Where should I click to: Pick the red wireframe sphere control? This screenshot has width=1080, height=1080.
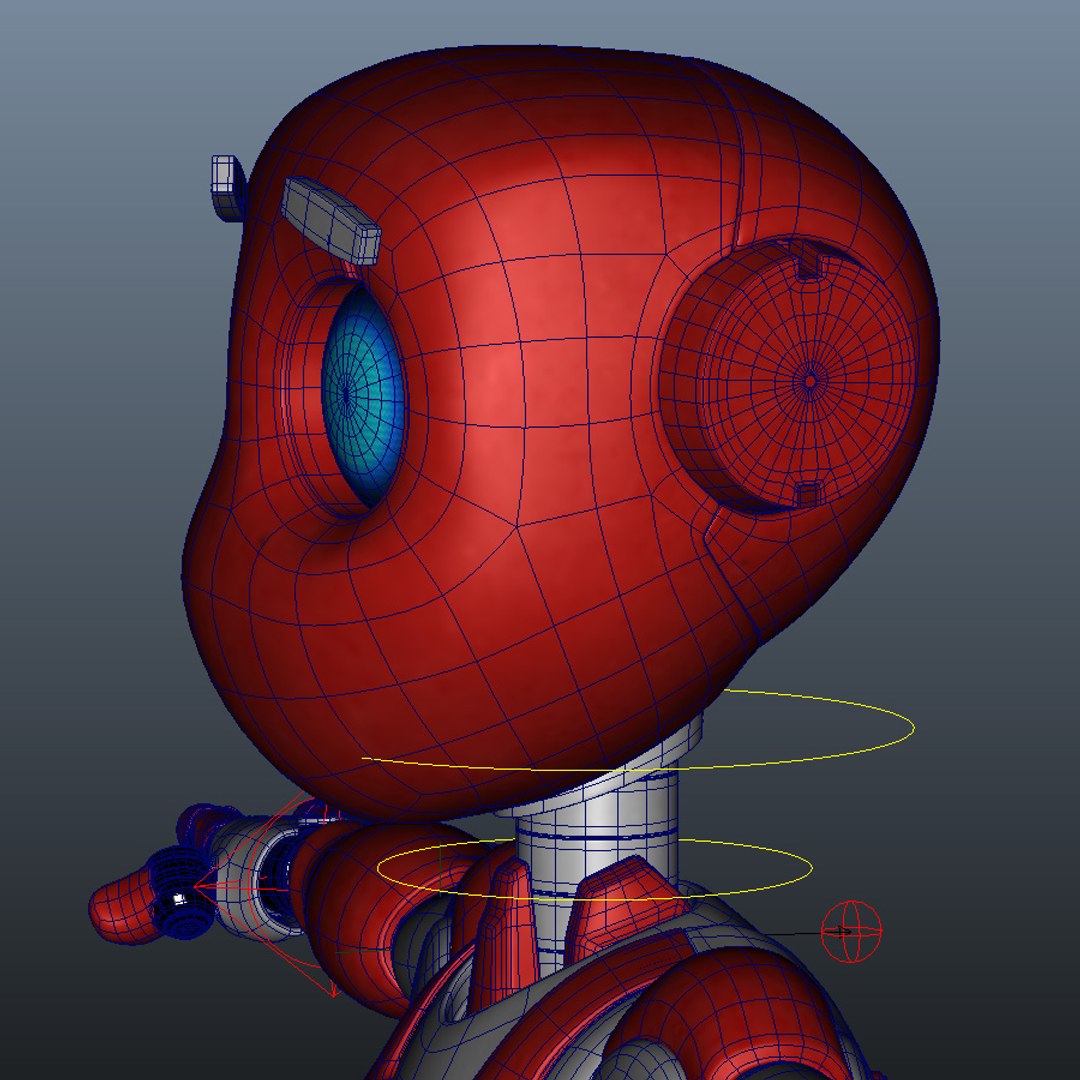852,931
